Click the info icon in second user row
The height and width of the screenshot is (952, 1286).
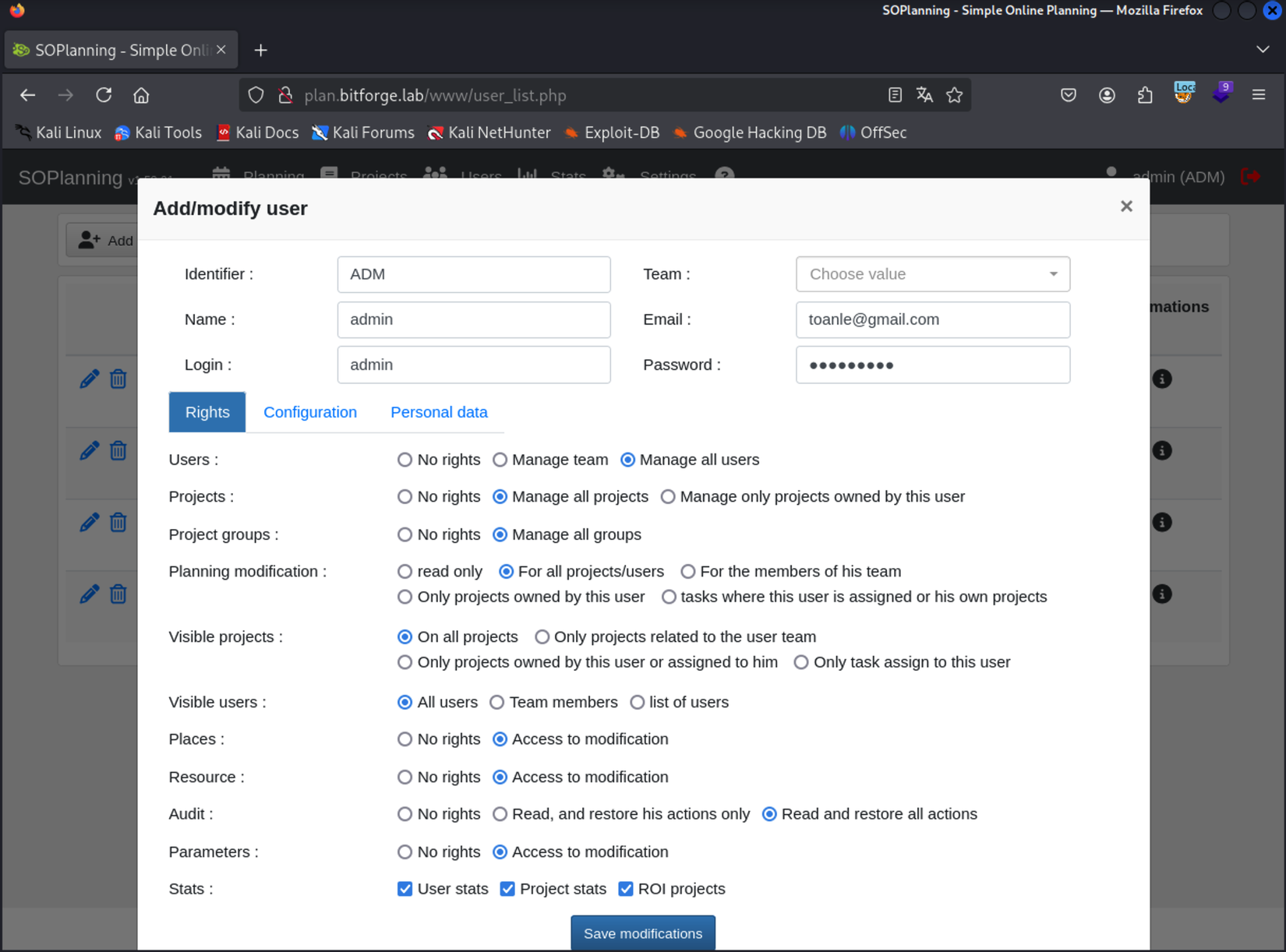coord(1161,451)
